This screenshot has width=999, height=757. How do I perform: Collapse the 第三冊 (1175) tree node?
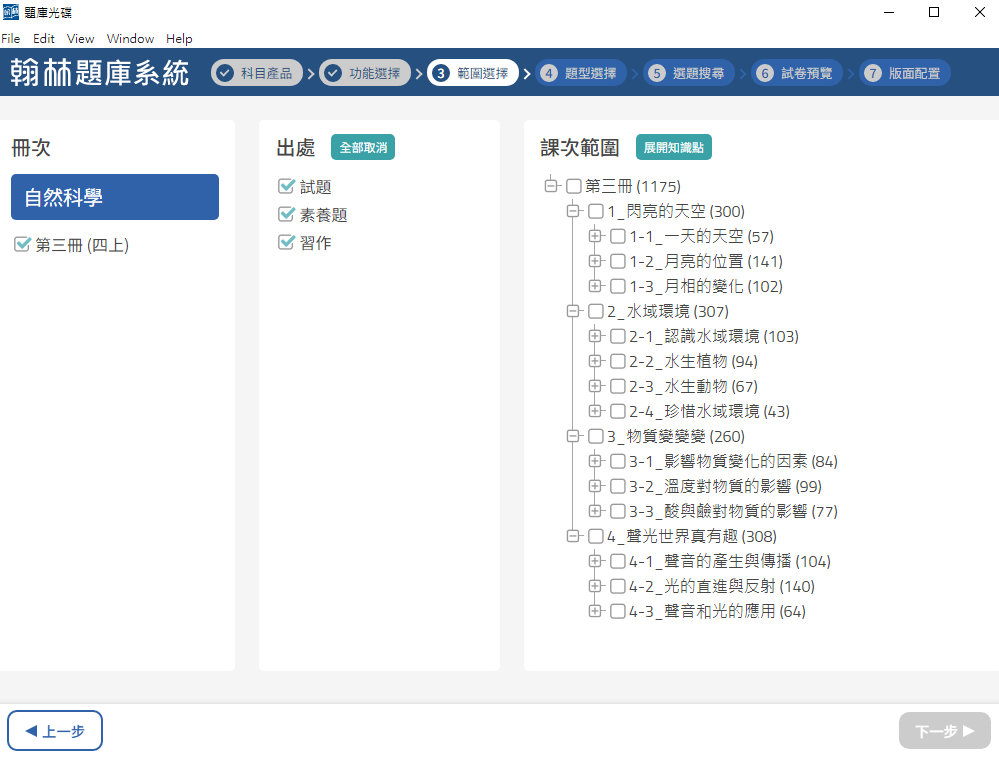[551, 185]
